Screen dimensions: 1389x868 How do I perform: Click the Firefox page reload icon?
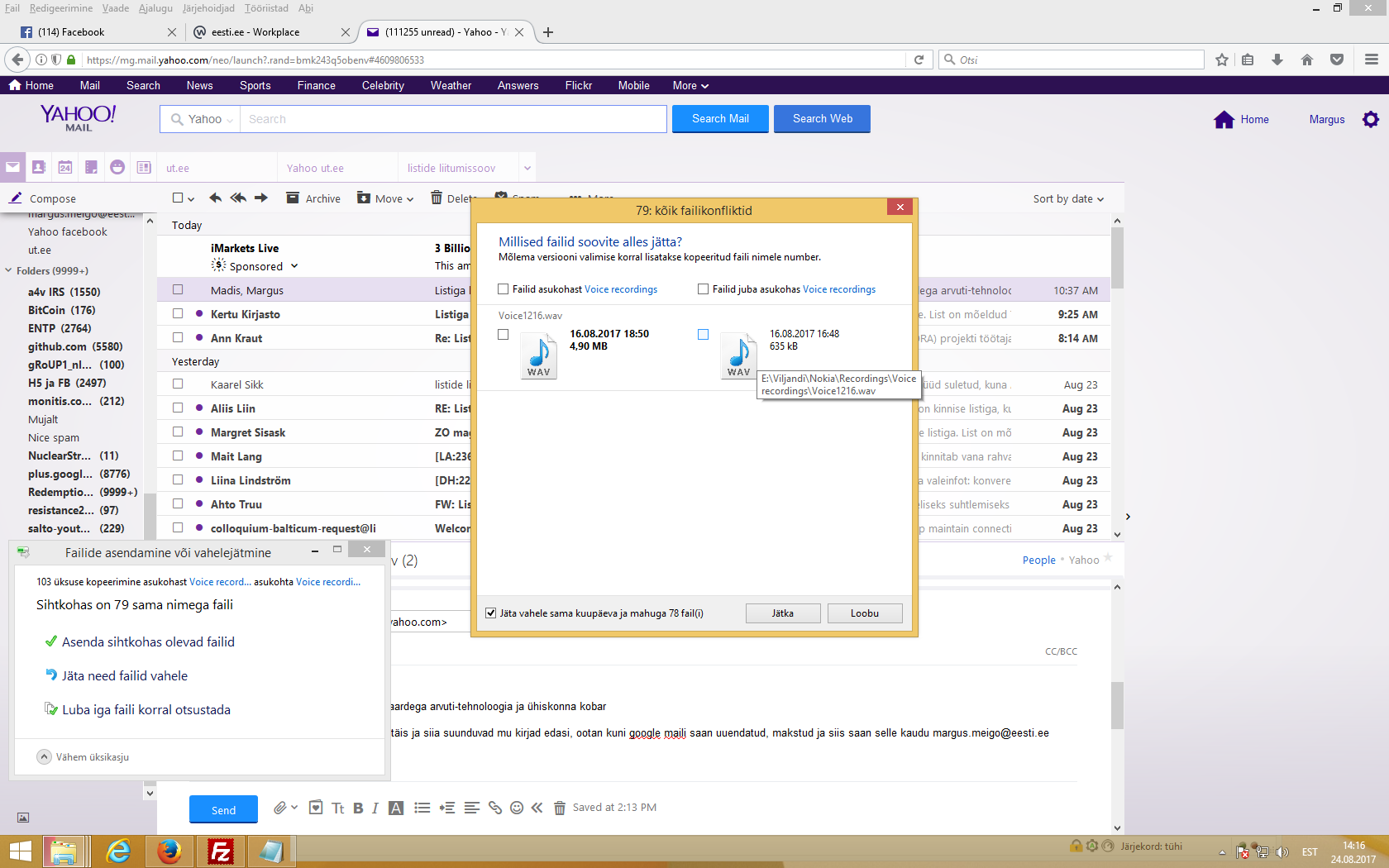coord(919,60)
